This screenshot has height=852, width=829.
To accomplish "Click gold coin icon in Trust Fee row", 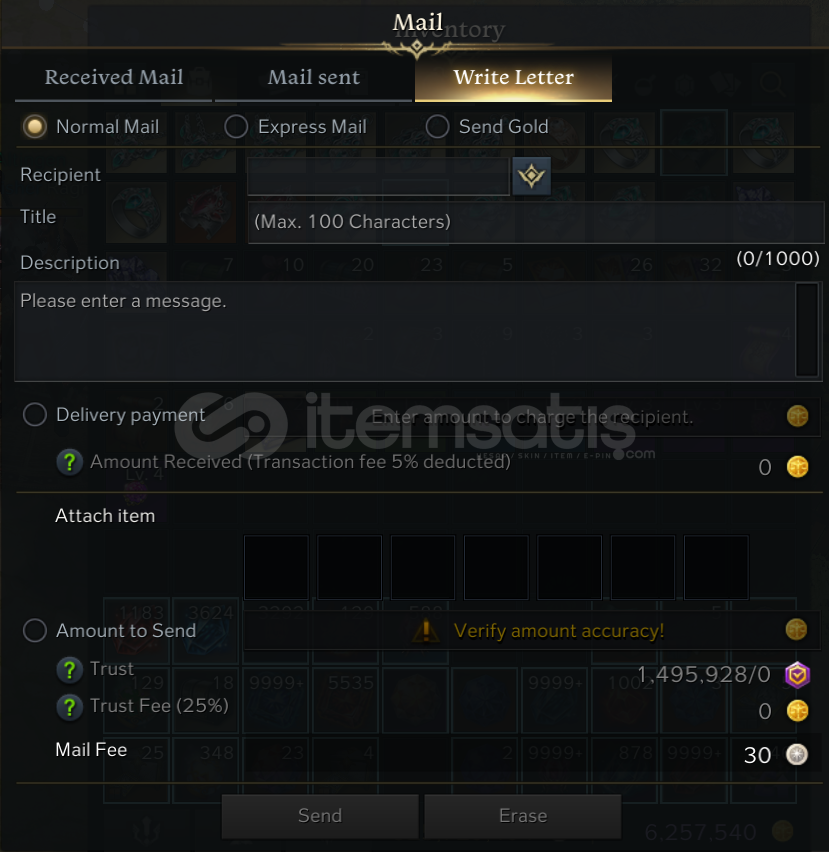I will [797, 711].
